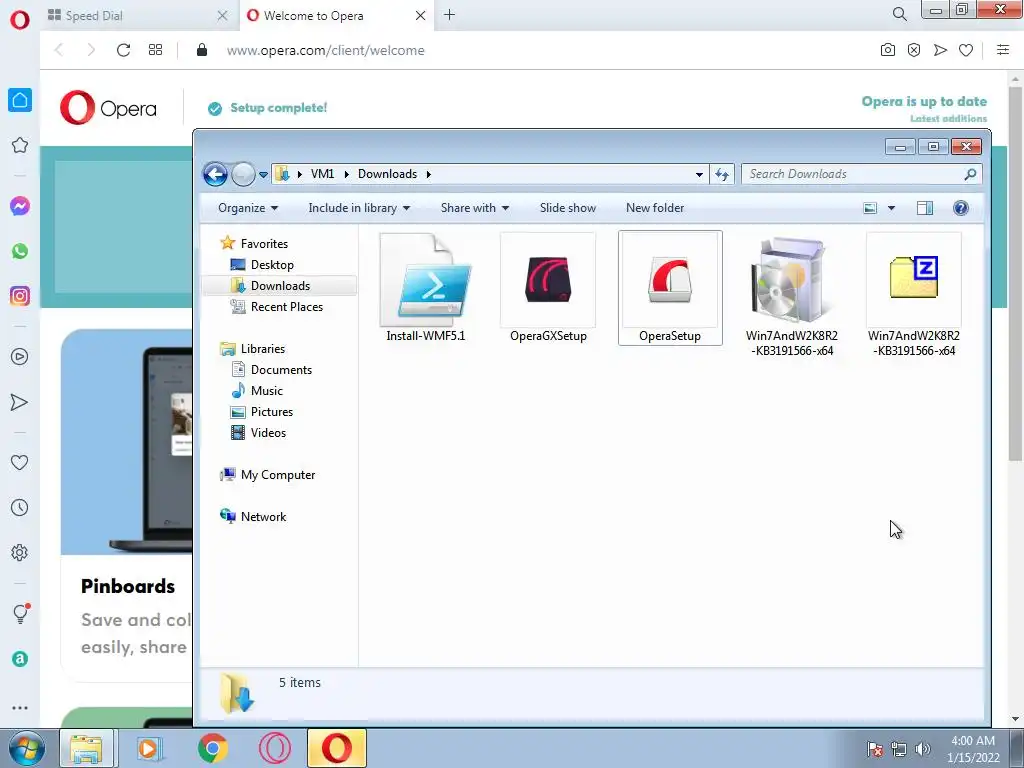Open Documents library
The width and height of the screenshot is (1024, 768).
click(x=281, y=370)
